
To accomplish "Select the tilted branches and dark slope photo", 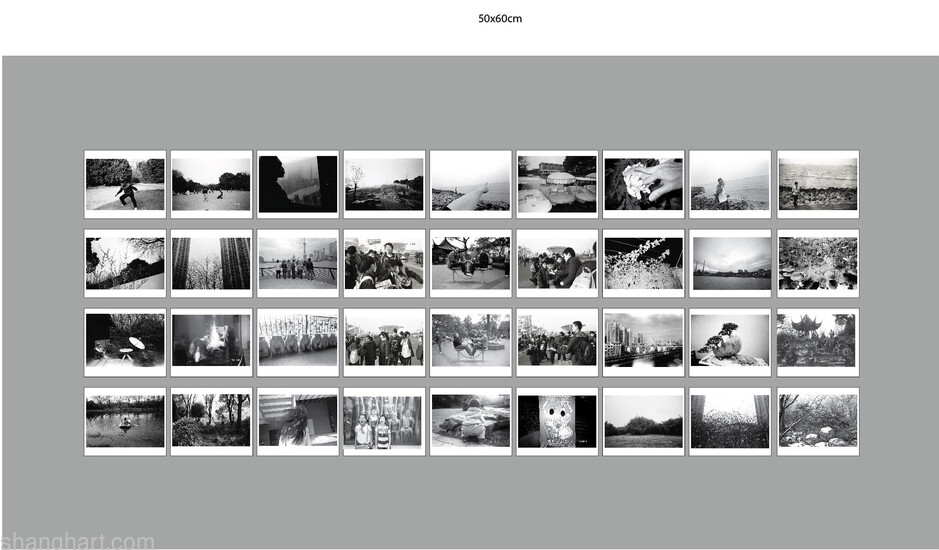I will click(125, 263).
